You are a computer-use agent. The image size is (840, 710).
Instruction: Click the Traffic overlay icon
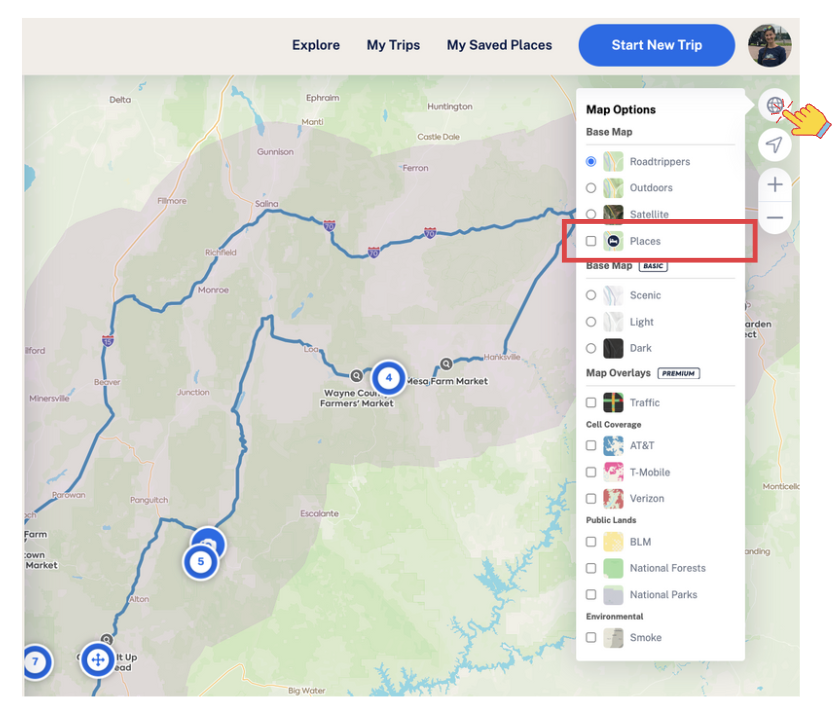click(x=613, y=402)
